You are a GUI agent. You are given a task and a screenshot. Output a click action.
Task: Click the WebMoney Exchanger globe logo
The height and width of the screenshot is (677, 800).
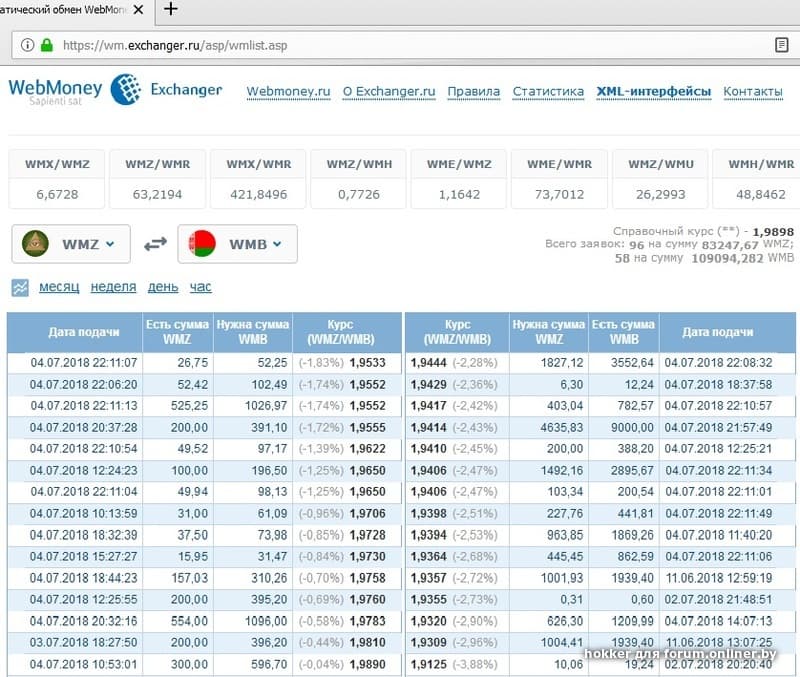127,90
